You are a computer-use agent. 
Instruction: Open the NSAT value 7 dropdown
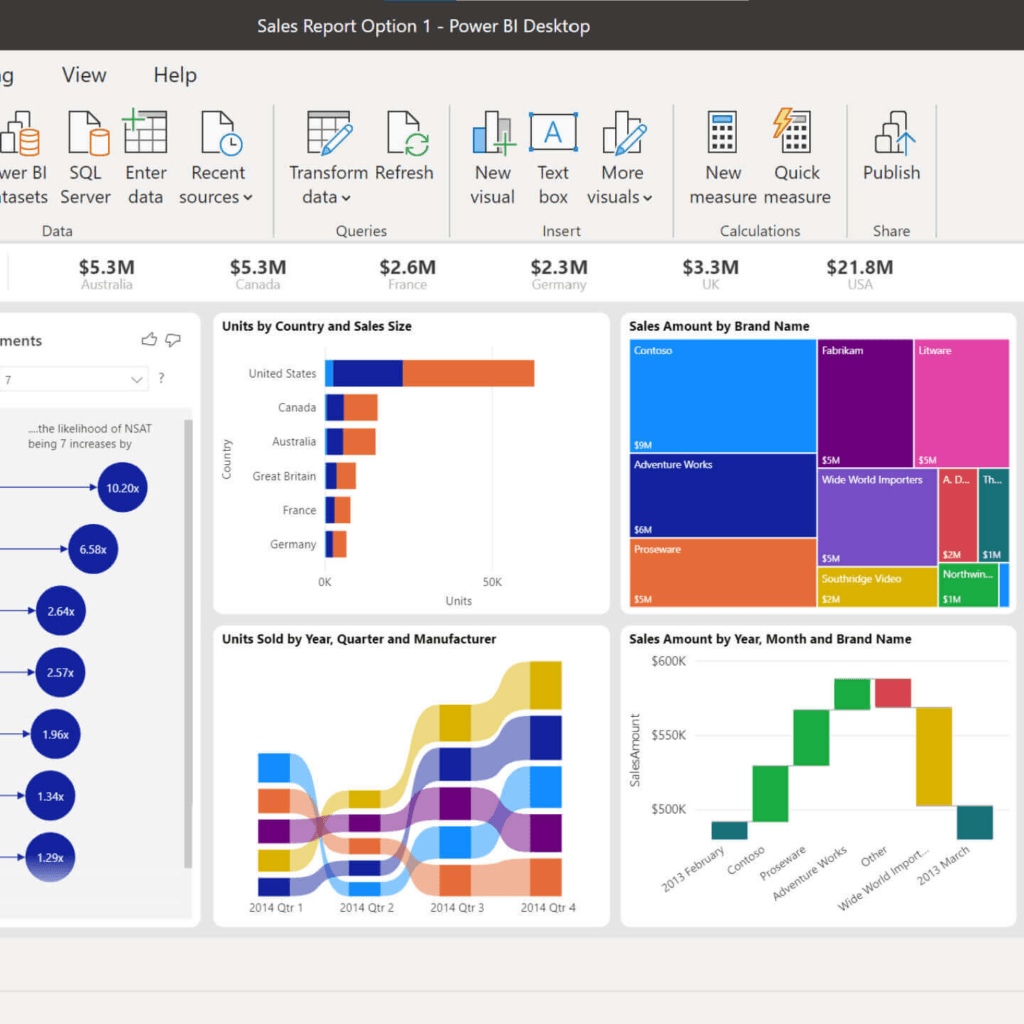pos(137,379)
